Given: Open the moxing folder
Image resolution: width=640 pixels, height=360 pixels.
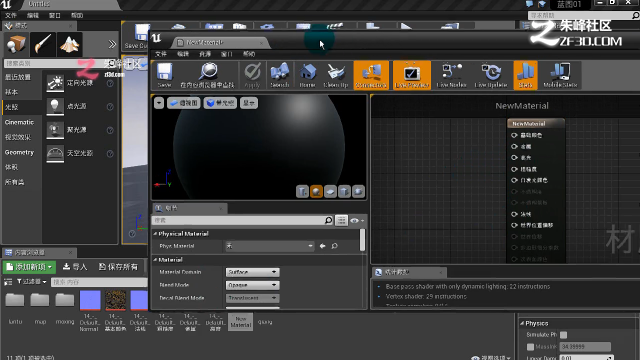Looking at the screenshot, I should tap(65, 300).
